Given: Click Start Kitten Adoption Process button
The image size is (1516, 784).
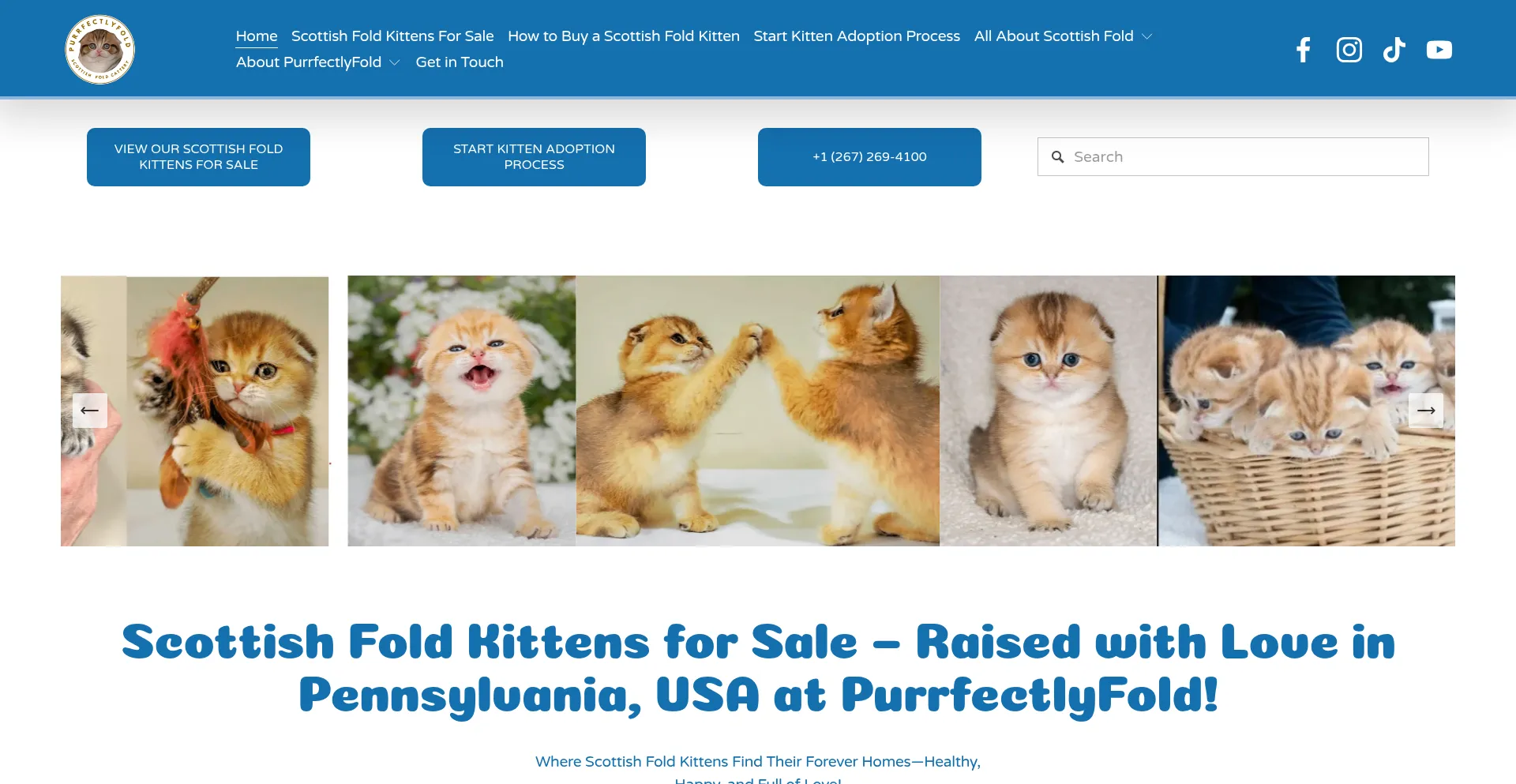Looking at the screenshot, I should (x=534, y=157).
